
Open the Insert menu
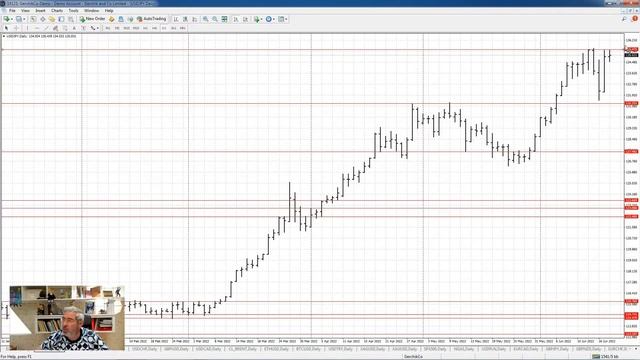(x=40, y=11)
